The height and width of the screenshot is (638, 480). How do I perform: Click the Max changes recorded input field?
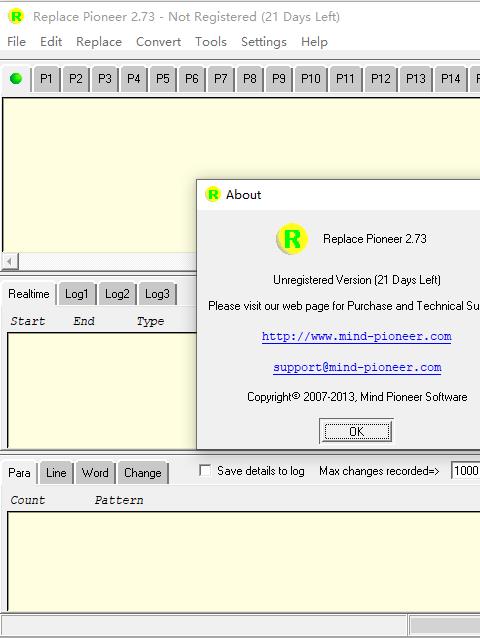pyautogui.click(x=465, y=471)
